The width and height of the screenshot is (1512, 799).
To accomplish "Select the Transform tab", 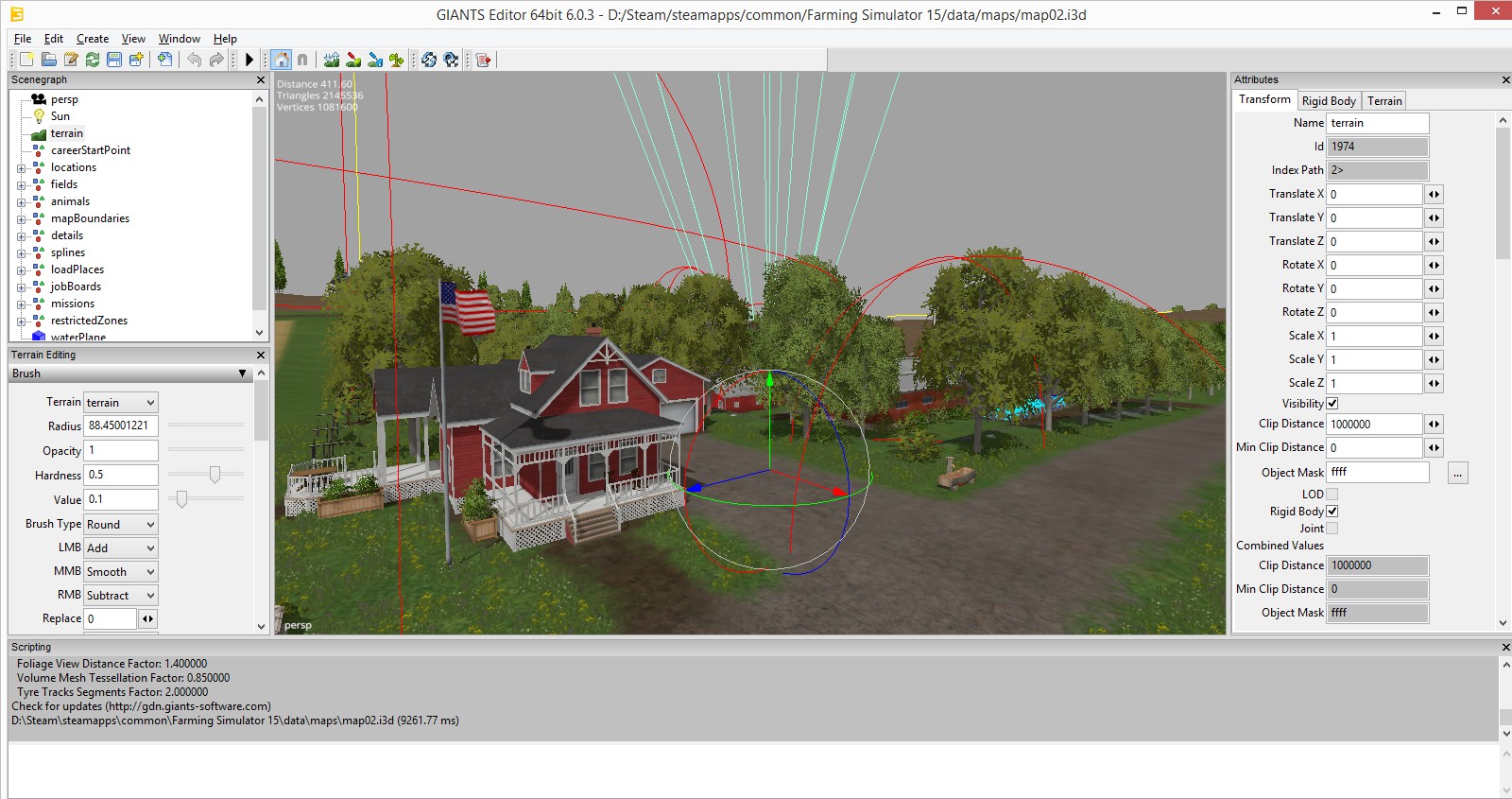I will [1264, 99].
